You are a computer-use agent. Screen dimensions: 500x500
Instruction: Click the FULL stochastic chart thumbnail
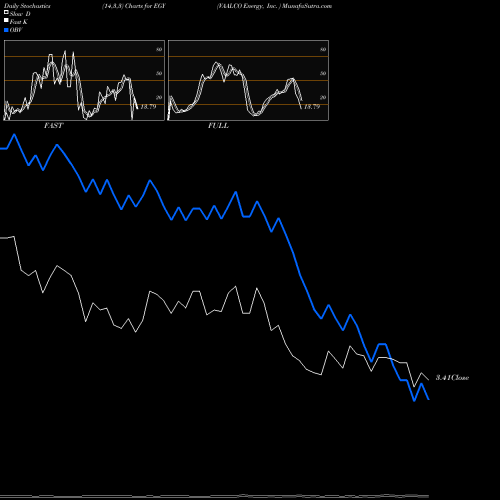pos(248,80)
